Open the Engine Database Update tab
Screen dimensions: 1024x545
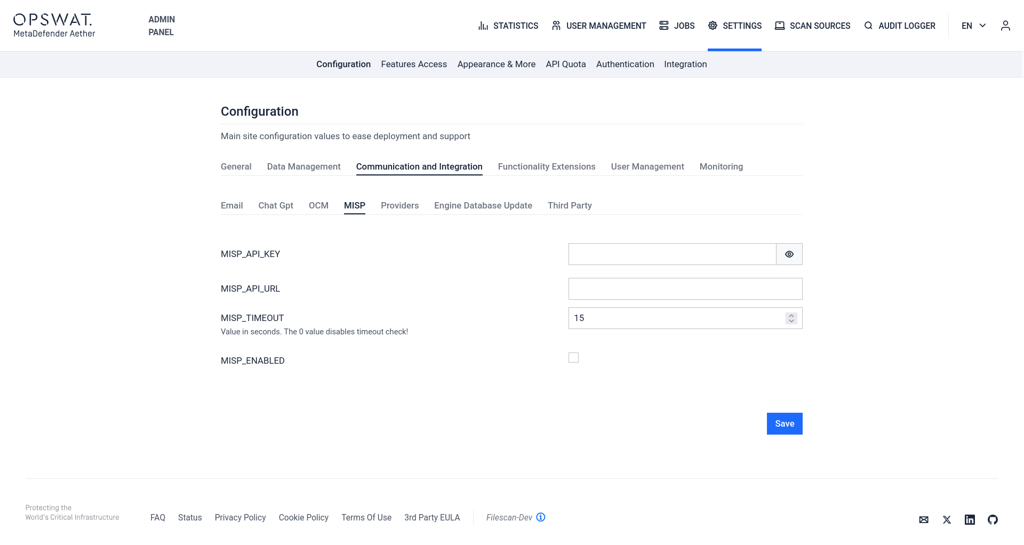482,206
